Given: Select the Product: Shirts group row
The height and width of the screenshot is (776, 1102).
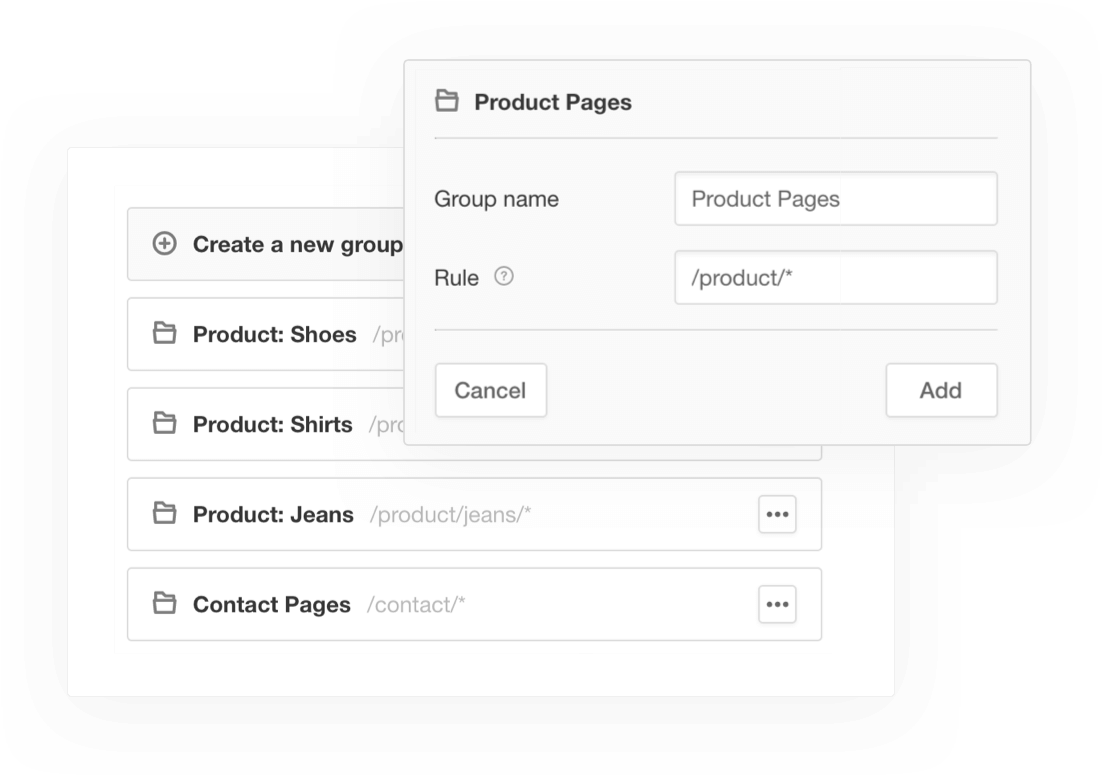Looking at the screenshot, I should pos(272,425).
